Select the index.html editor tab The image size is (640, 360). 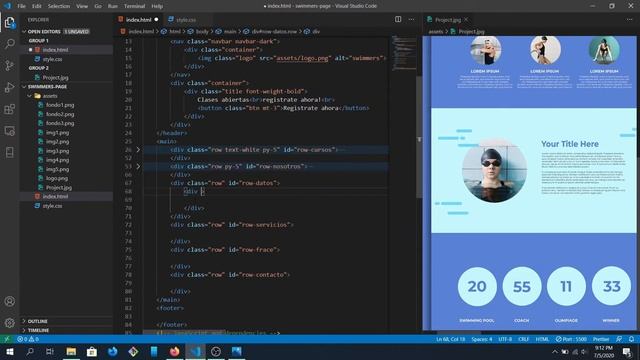click(138, 20)
